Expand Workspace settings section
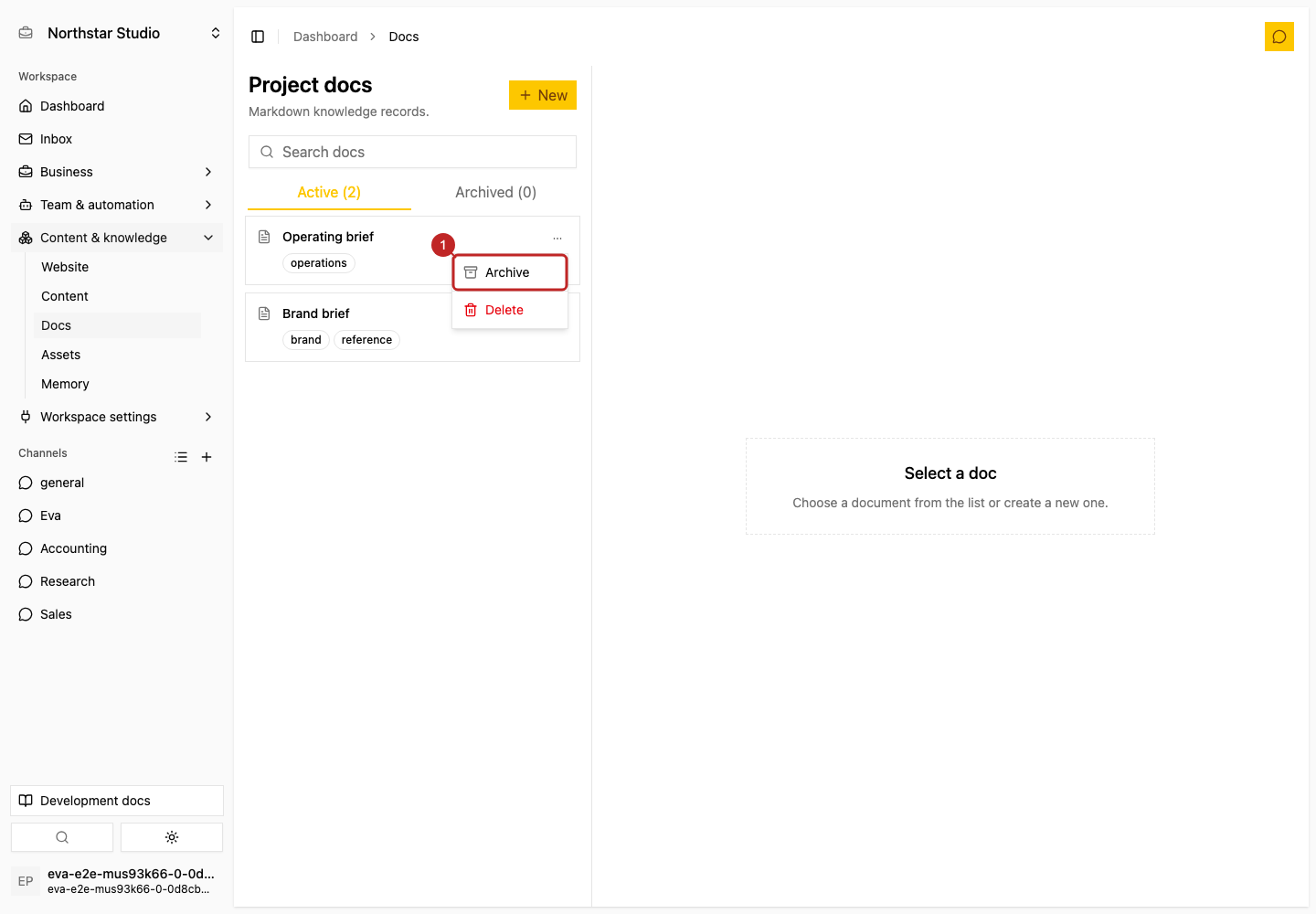The height and width of the screenshot is (914, 1316). coord(117,417)
